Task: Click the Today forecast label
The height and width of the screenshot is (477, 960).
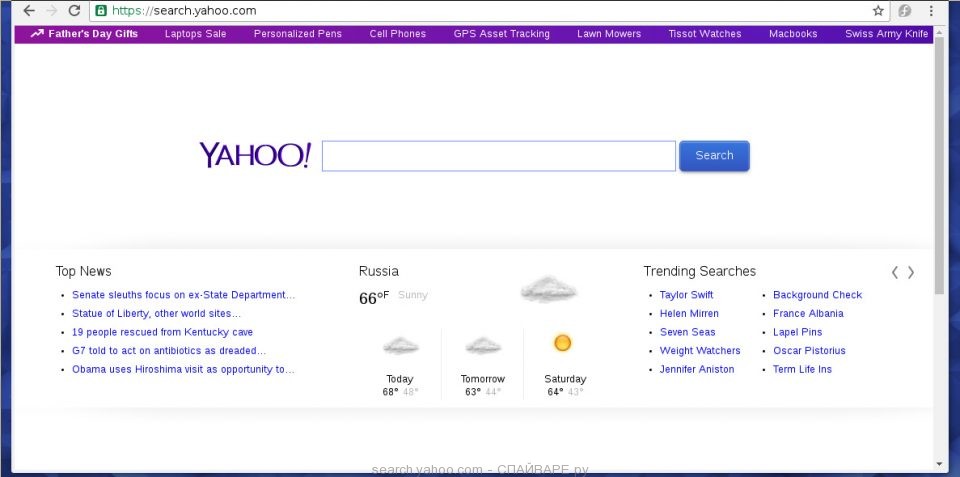Action: tap(400, 379)
